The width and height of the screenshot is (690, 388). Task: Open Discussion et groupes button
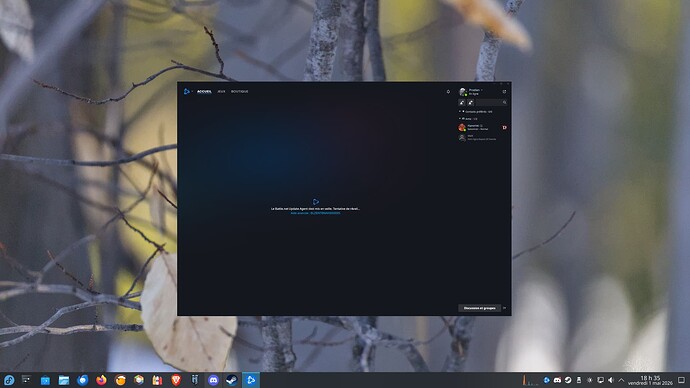coord(479,308)
